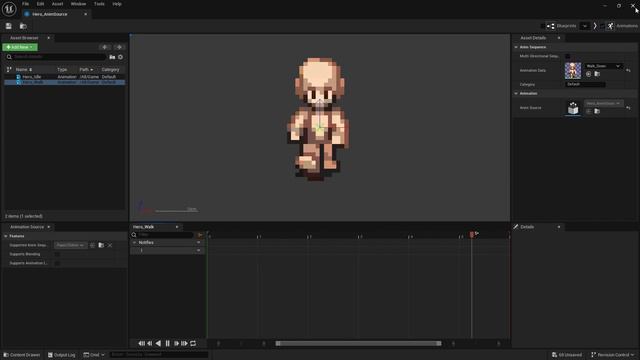Select the Hero_Idle asset row
This screenshot has width=640, height=360.
pyautogui.click(x=65, y=77)
